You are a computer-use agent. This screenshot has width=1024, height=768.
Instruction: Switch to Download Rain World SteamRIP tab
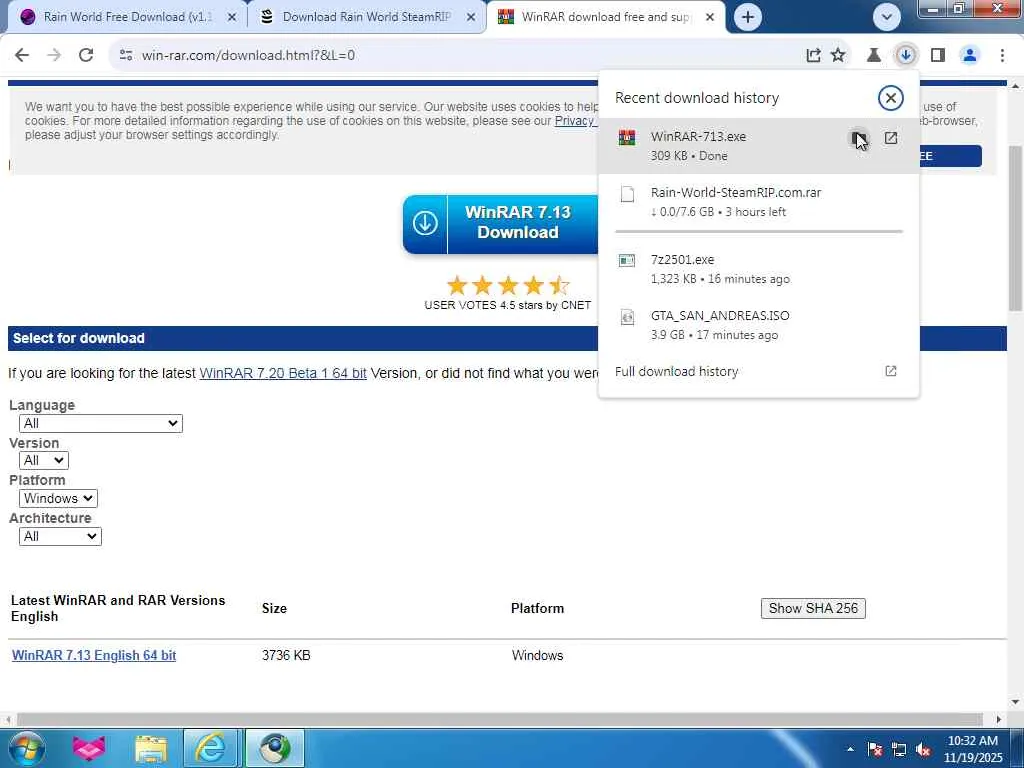(366, 17)
